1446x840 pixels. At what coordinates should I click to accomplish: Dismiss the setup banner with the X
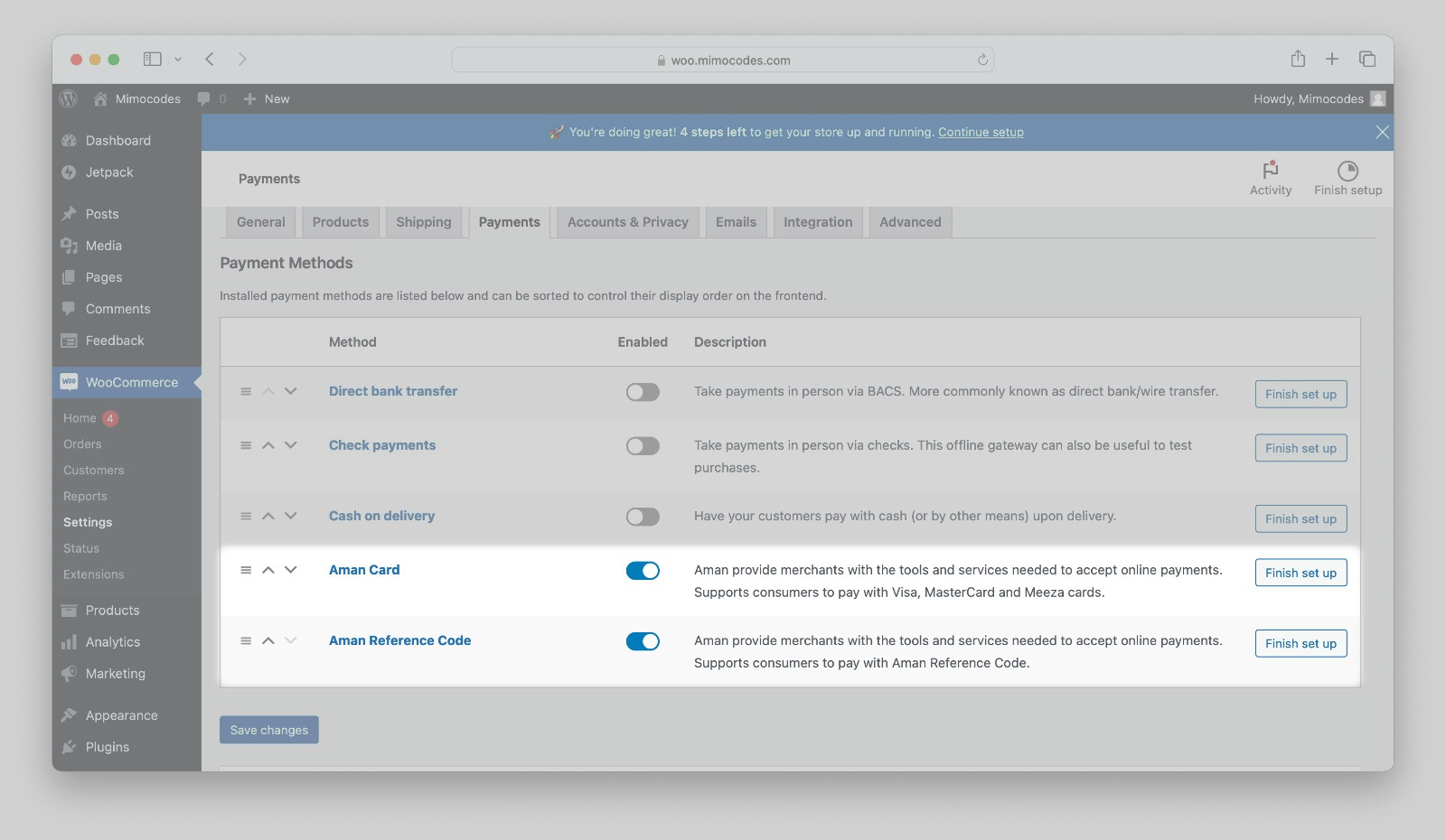pyautogui.click(x=1382, y=132)
